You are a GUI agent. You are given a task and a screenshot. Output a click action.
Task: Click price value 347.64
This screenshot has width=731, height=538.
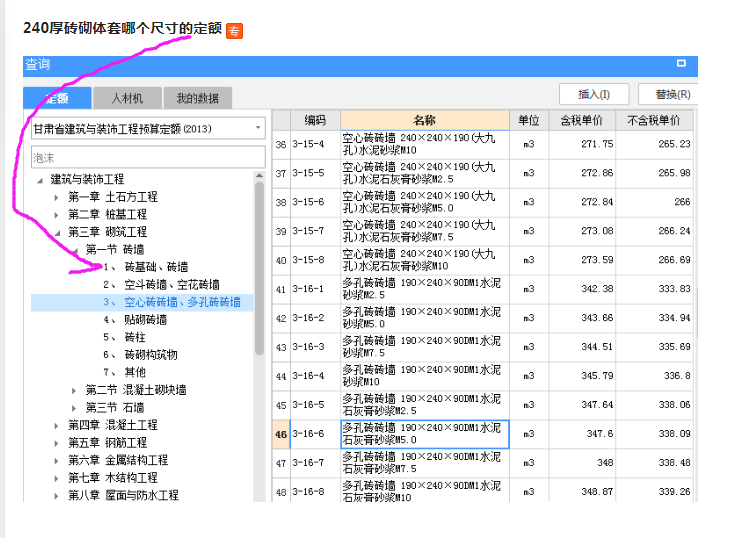coord(597,405)
